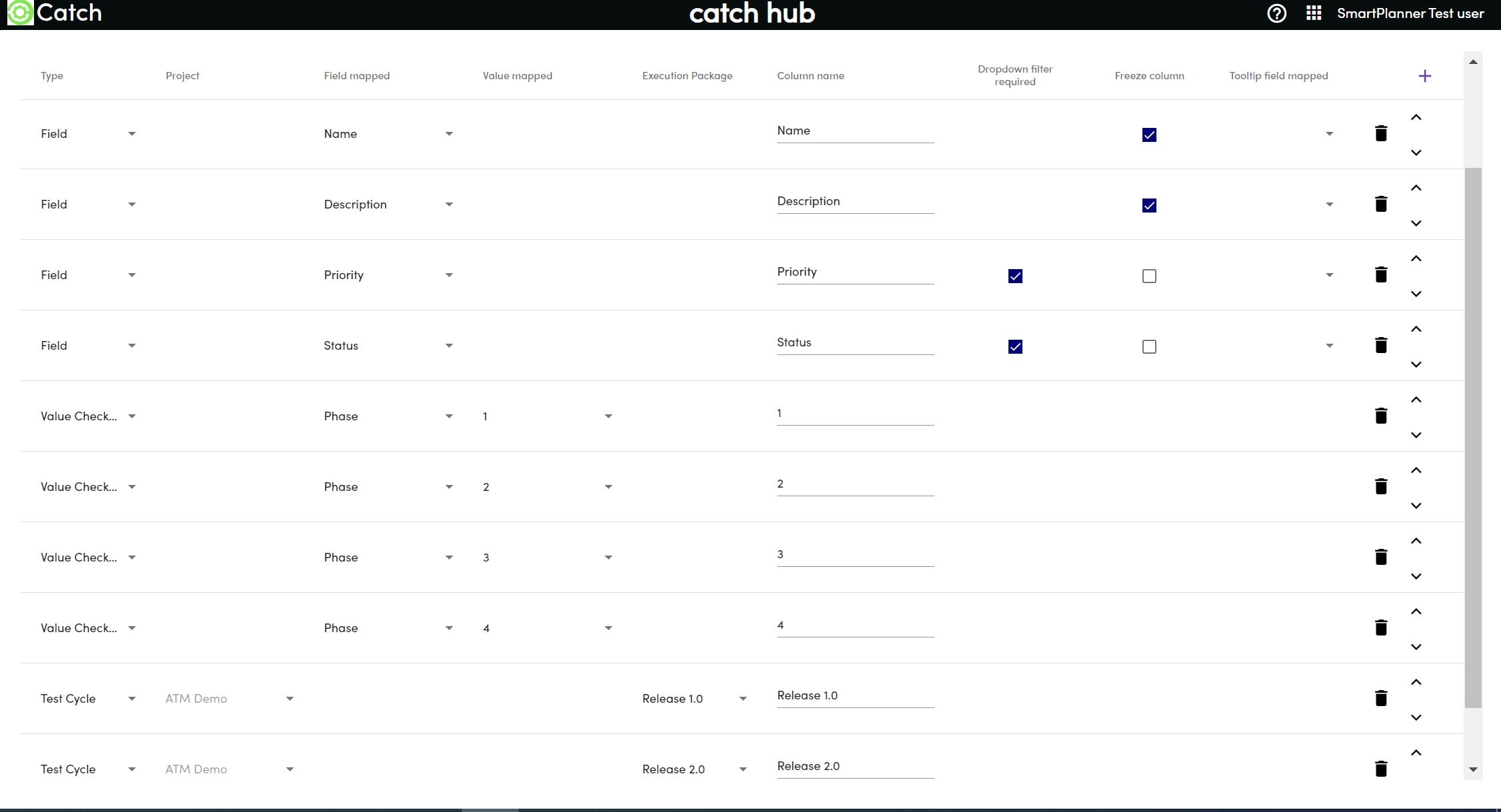
Task: Expand Value mapped dropdown showing 2
Action: (547, 487)
